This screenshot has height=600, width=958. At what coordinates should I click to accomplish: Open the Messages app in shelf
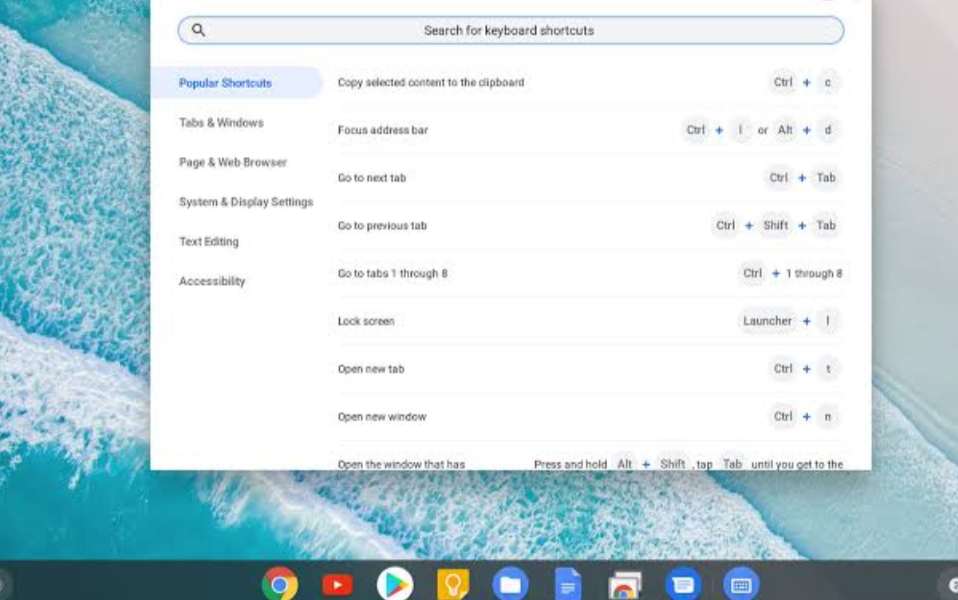pyautogui.click(x=683, y=584)
